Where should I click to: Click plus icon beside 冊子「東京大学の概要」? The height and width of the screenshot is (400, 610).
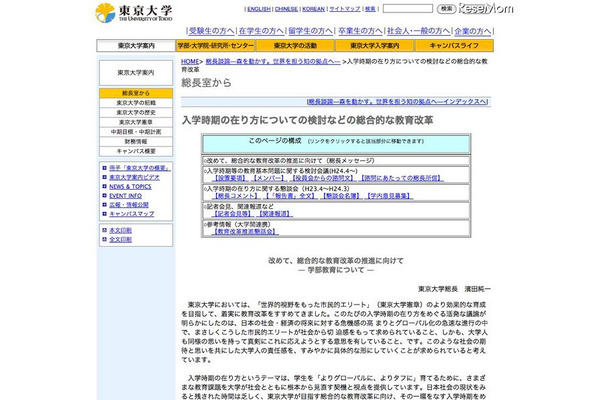[x=104, y=168]
